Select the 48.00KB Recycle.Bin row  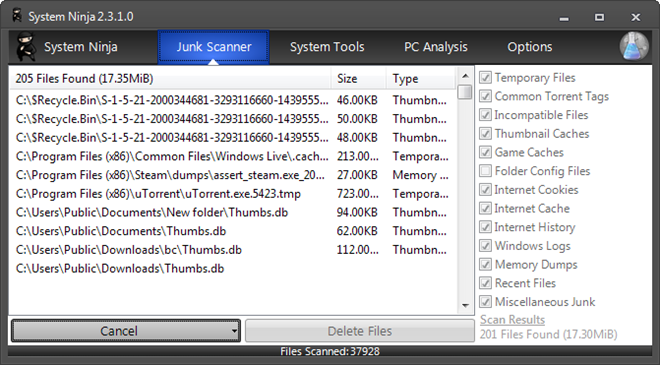233,138
